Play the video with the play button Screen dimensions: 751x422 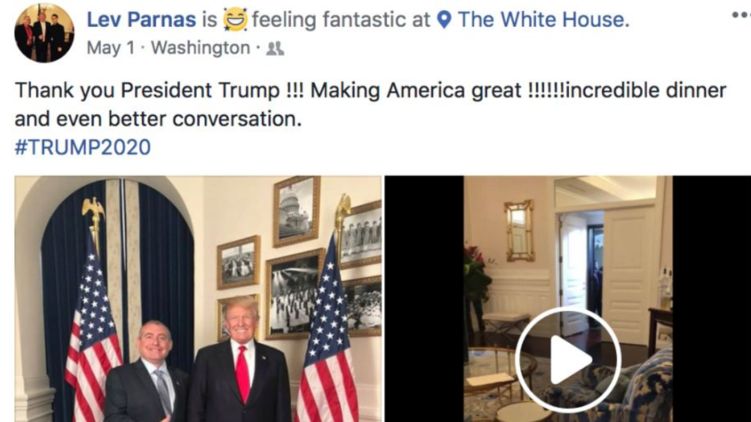click(x=568, y=360)
